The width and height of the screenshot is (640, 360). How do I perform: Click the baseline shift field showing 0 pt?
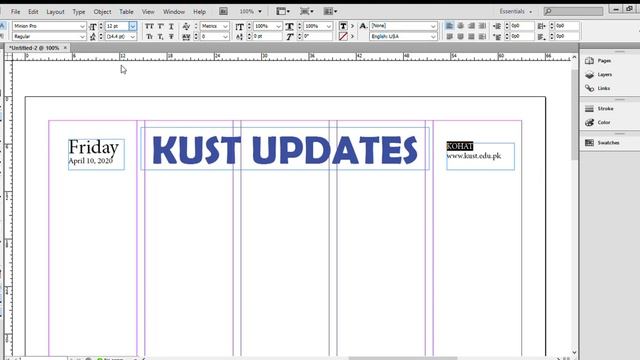coord(267,37)
